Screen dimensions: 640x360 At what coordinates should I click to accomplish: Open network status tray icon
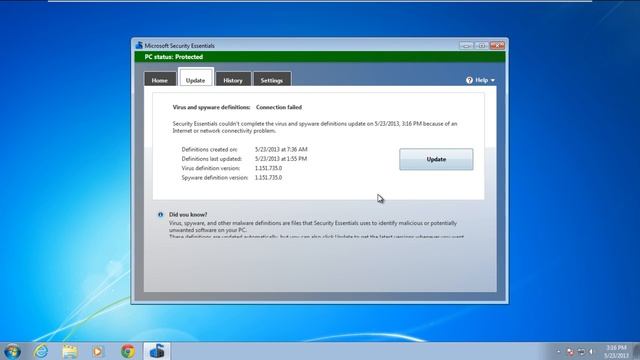581,351
